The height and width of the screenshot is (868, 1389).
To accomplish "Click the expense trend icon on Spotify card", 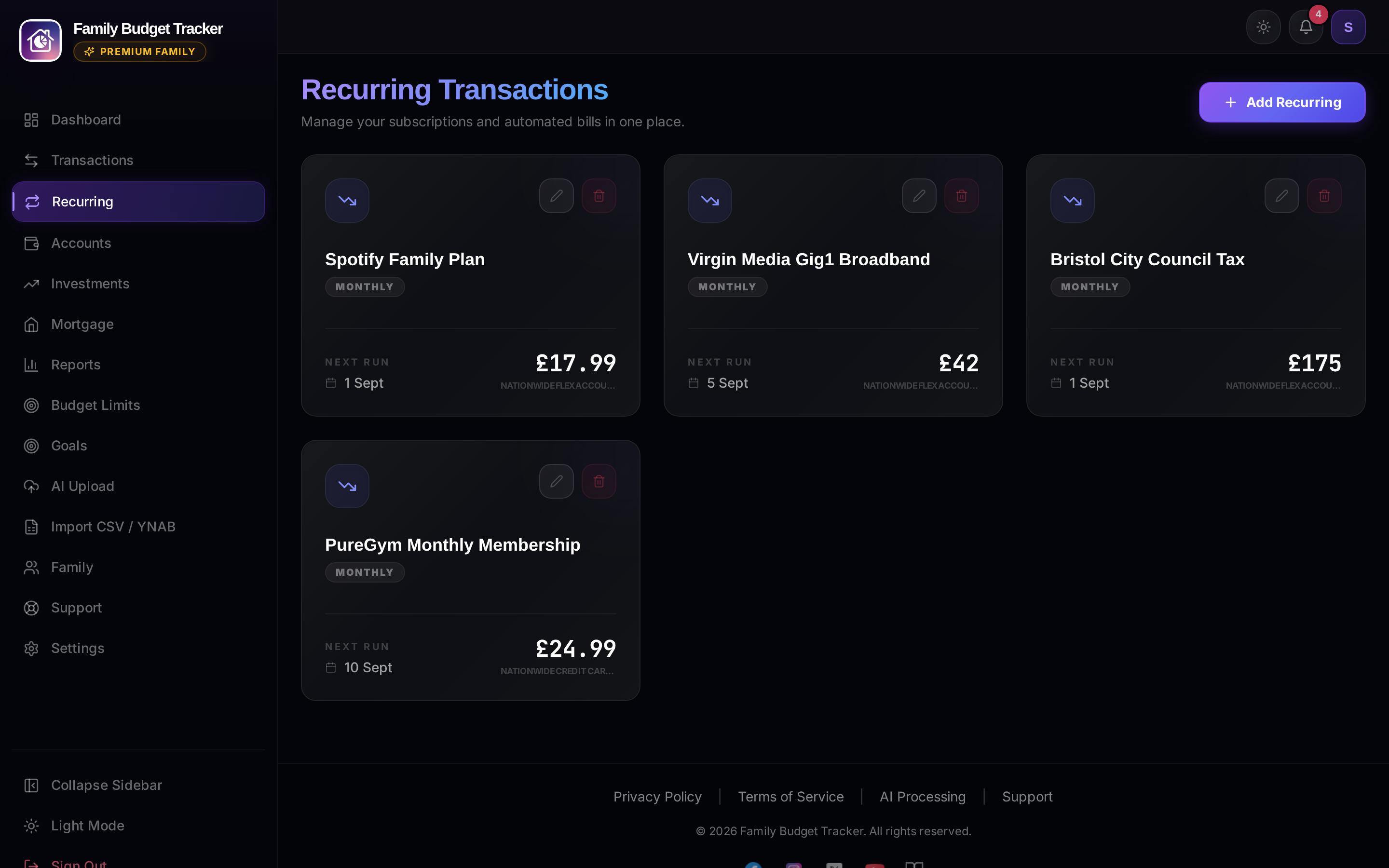I will [x=347, y=200].
